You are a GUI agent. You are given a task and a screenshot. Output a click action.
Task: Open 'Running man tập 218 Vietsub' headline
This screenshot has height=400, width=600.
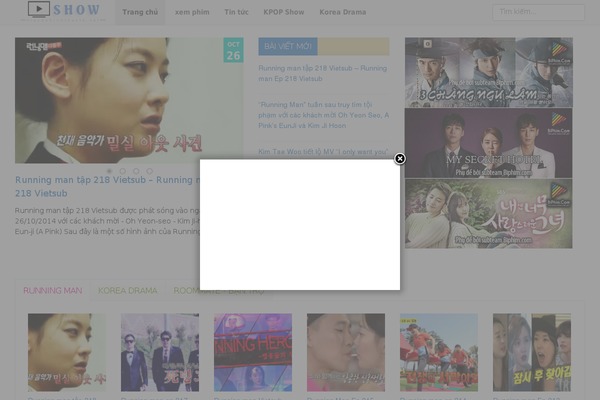point(107,186)
